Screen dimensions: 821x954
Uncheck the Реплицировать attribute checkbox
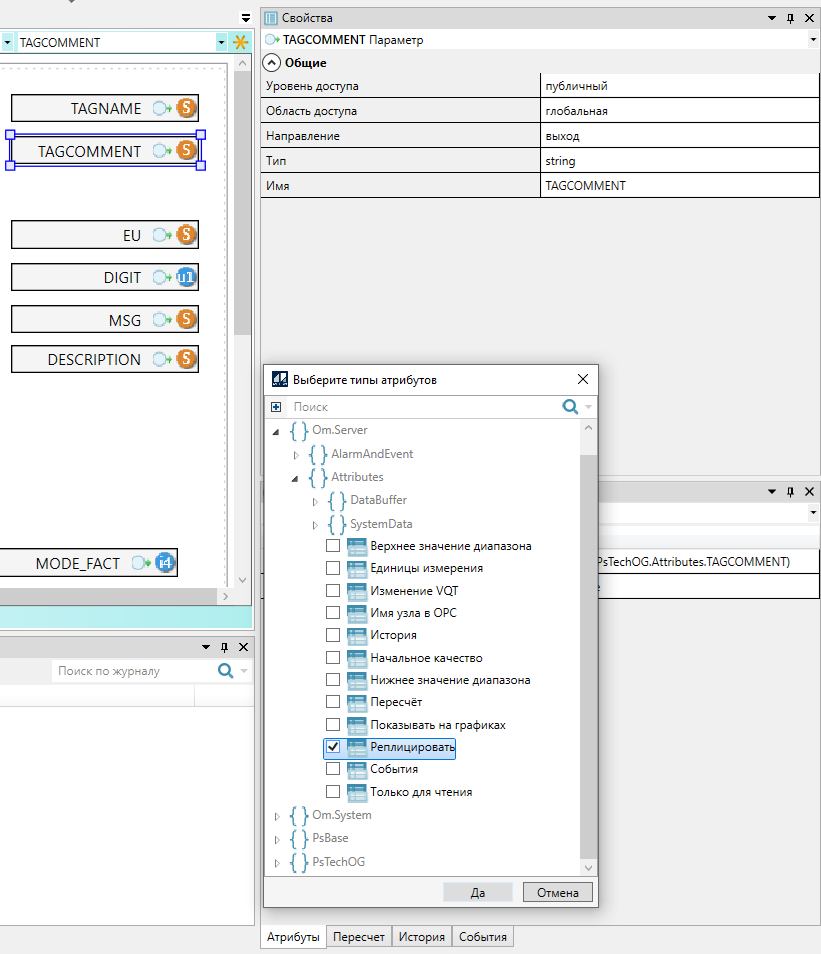coord(333,747)
